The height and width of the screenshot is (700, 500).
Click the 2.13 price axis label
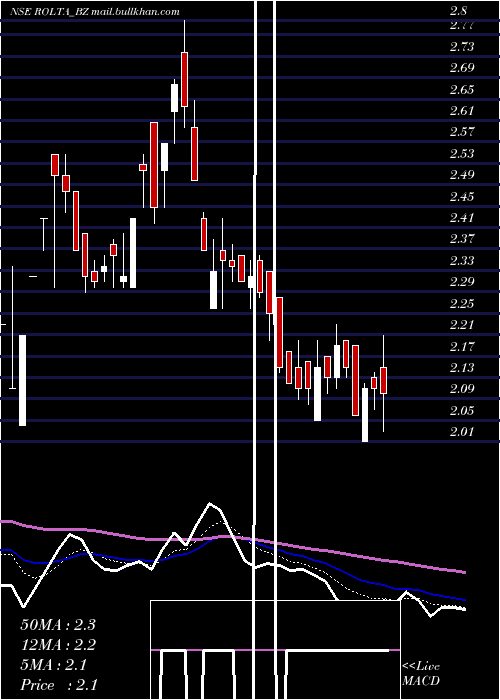tap(462, 367)
